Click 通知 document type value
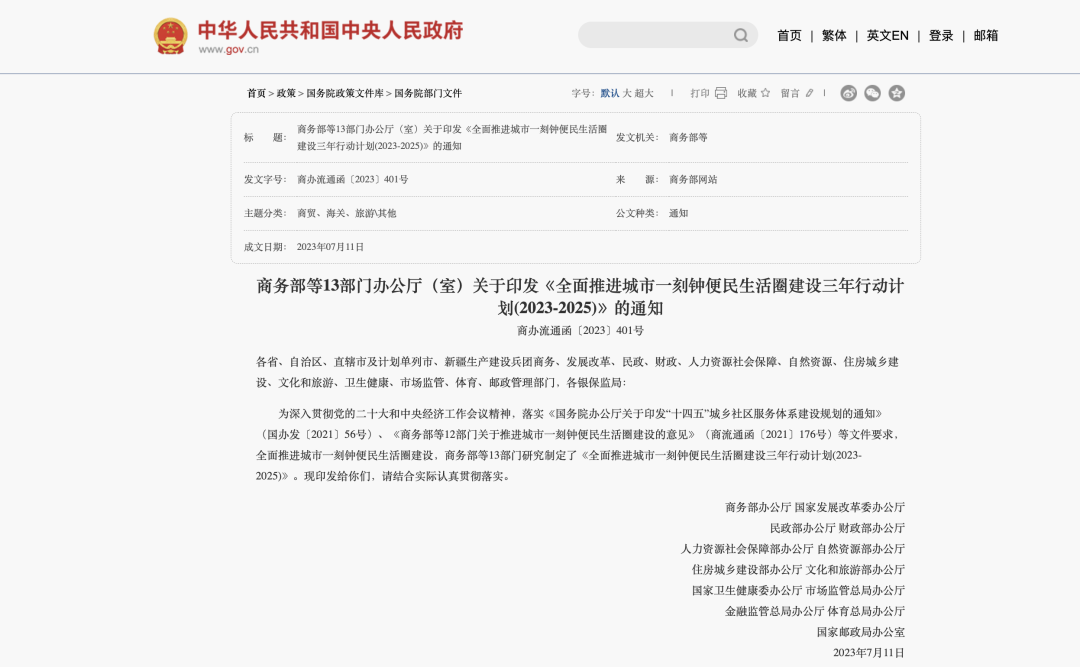1080x667 pixels. (x=678, y=213)
